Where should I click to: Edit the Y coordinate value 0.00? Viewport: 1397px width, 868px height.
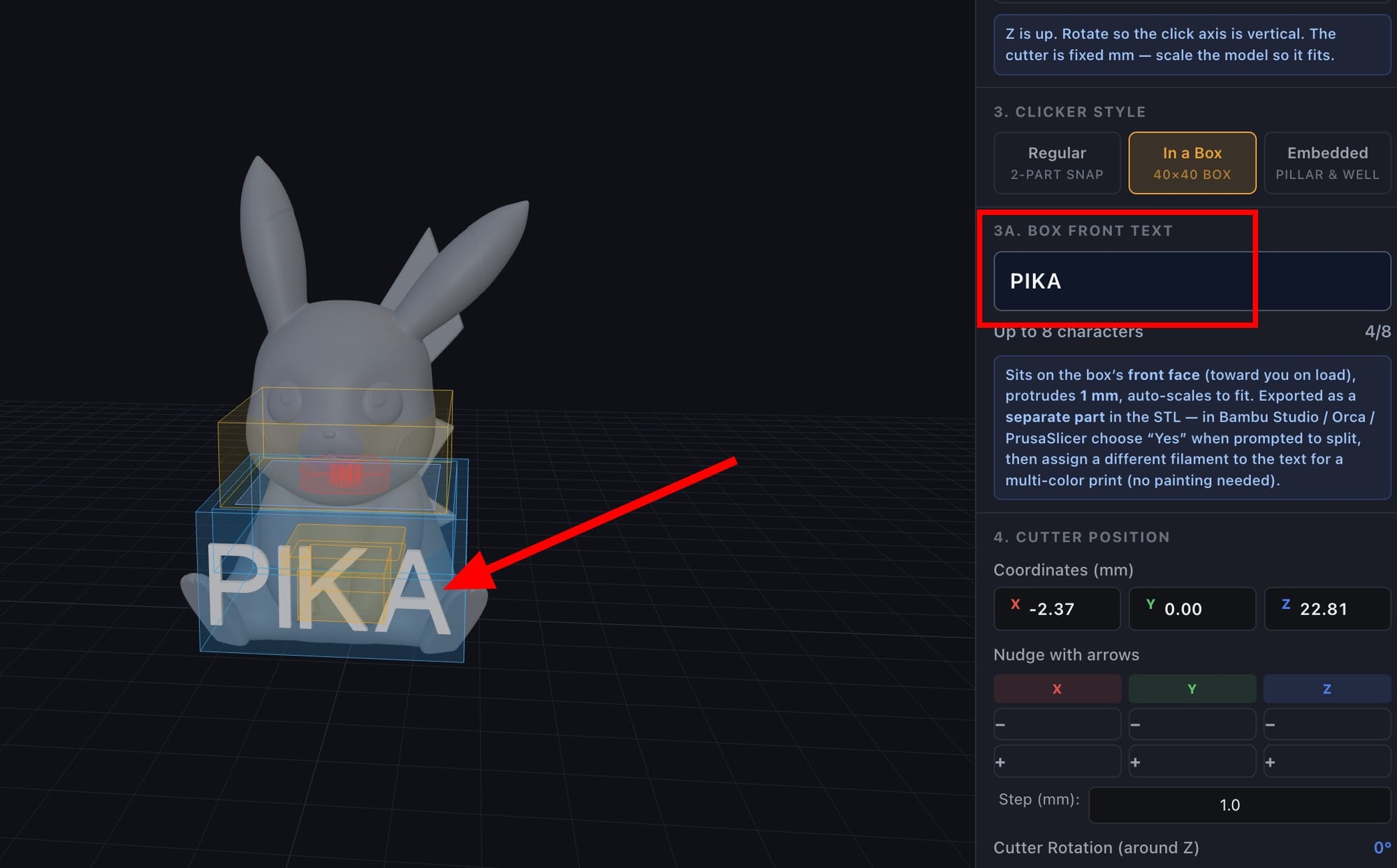coord(1192,609)
